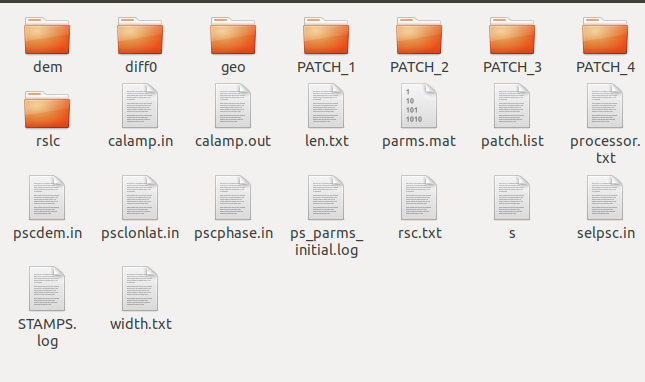
Task: Select the diff0 folder icon
Action: pos(140,36)
